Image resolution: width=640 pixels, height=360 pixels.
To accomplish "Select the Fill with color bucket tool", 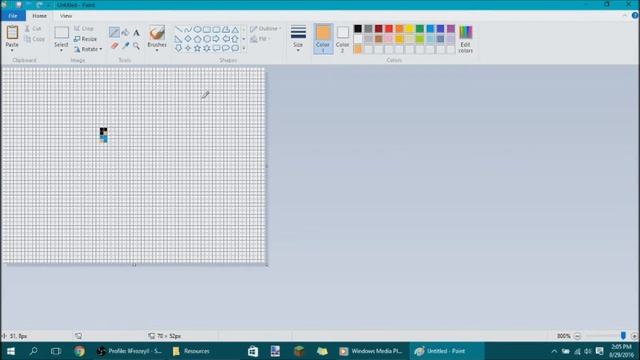I will (125, 33).
